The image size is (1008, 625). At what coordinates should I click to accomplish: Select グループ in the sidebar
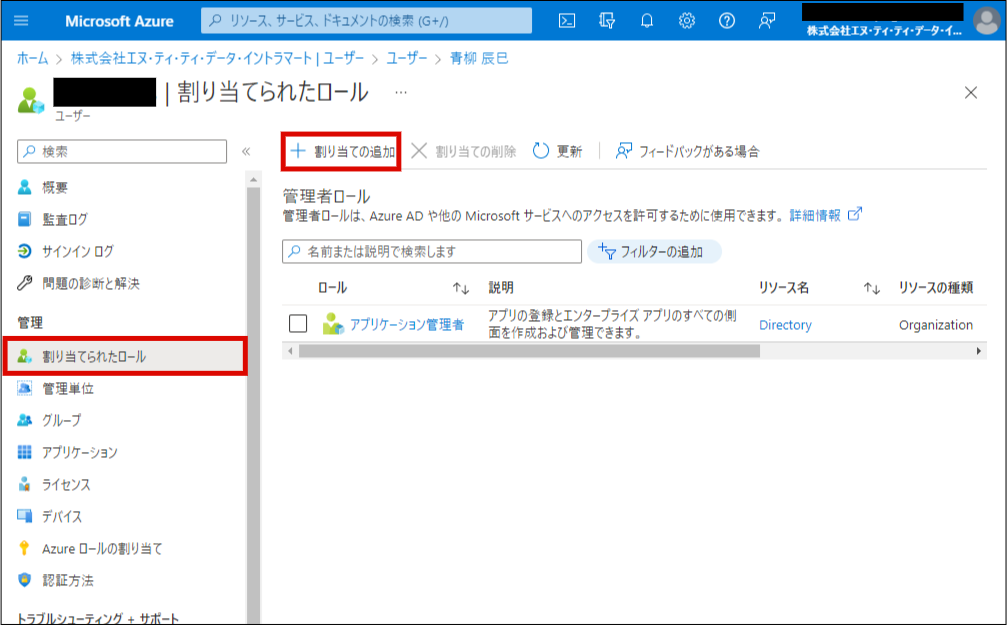tap(61, 420)
